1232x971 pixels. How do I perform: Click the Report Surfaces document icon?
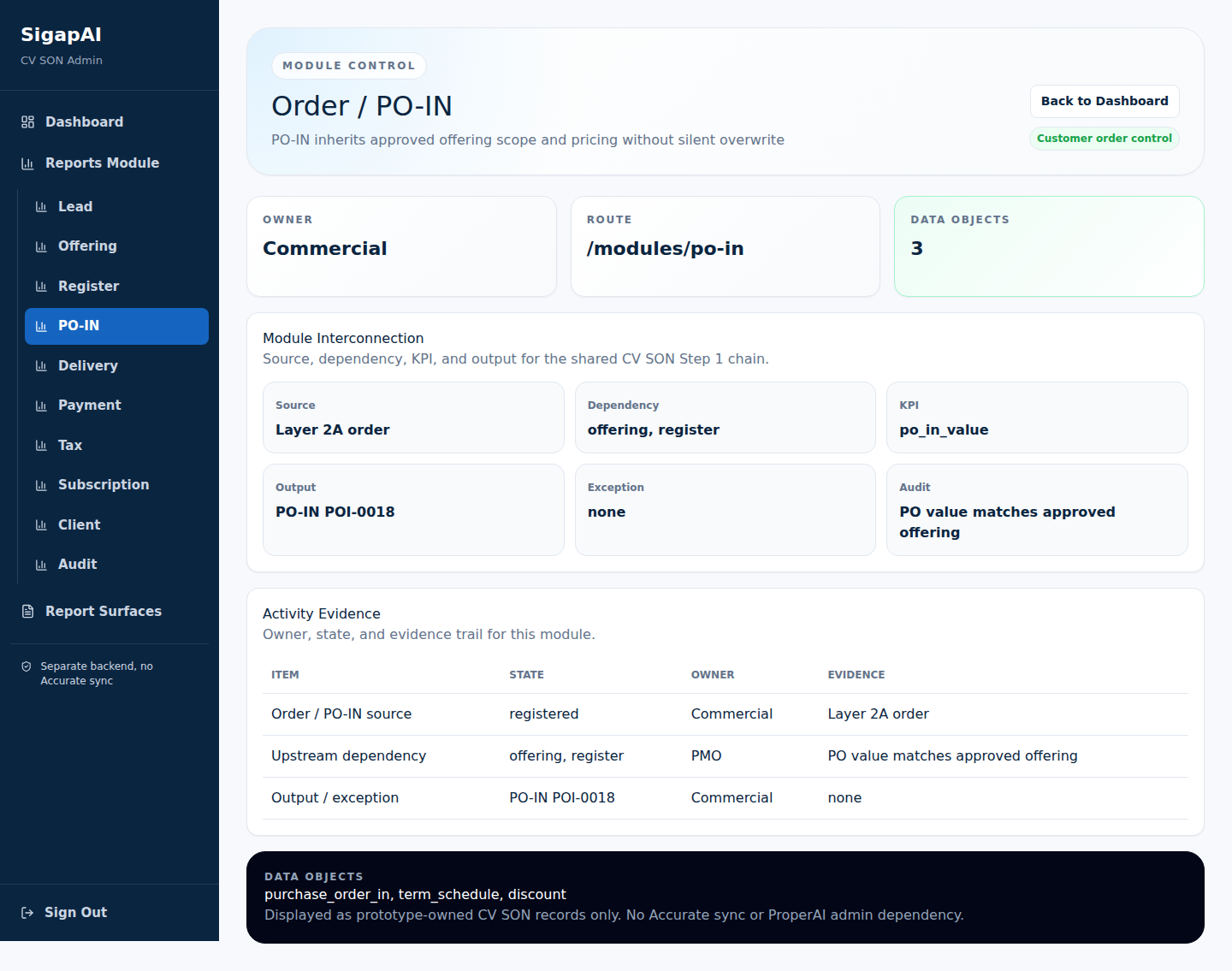tap(27, 612)
